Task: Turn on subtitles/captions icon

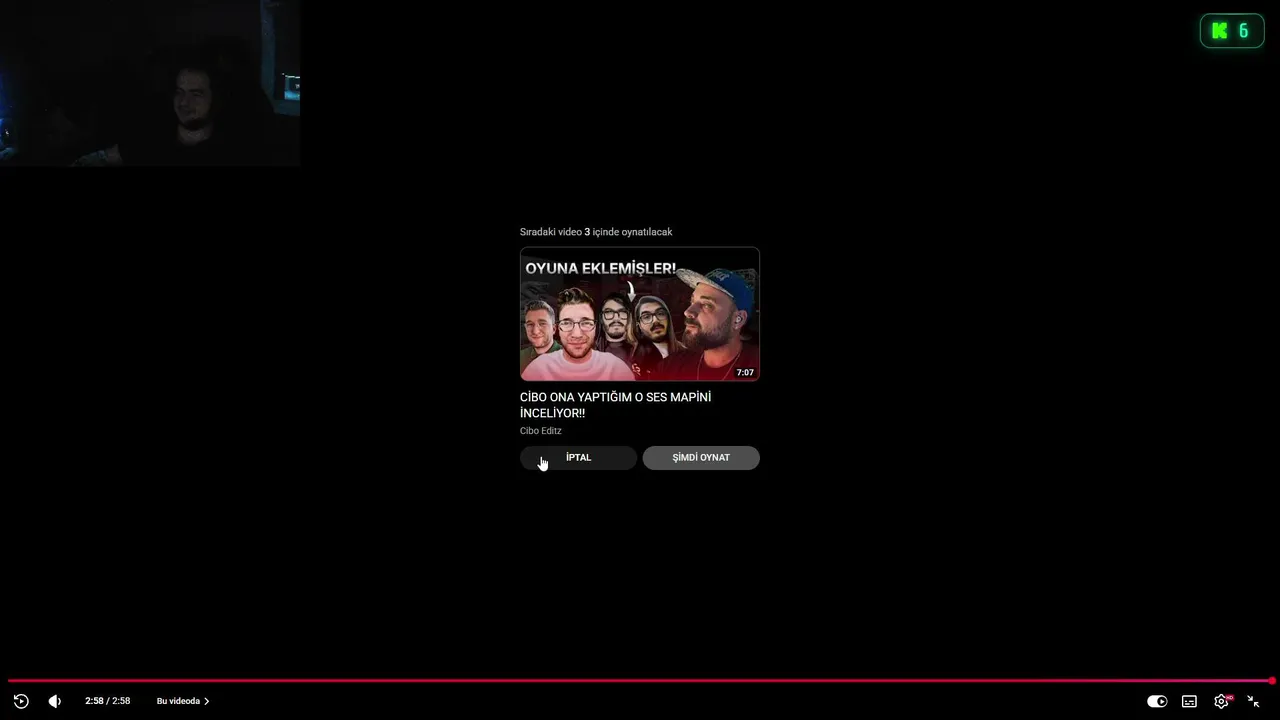Action: (x=1189, y=701)
